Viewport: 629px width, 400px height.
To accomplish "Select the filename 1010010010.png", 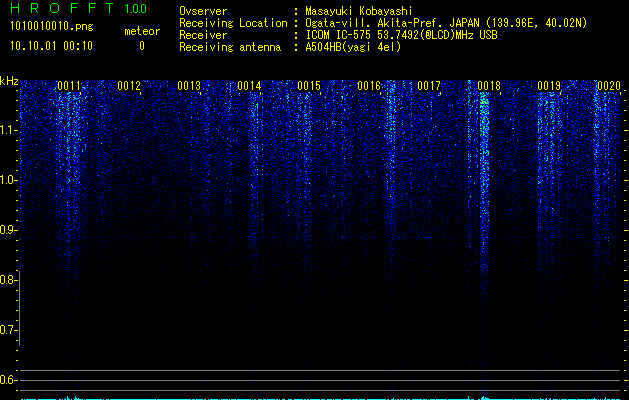I will point(52,26).
